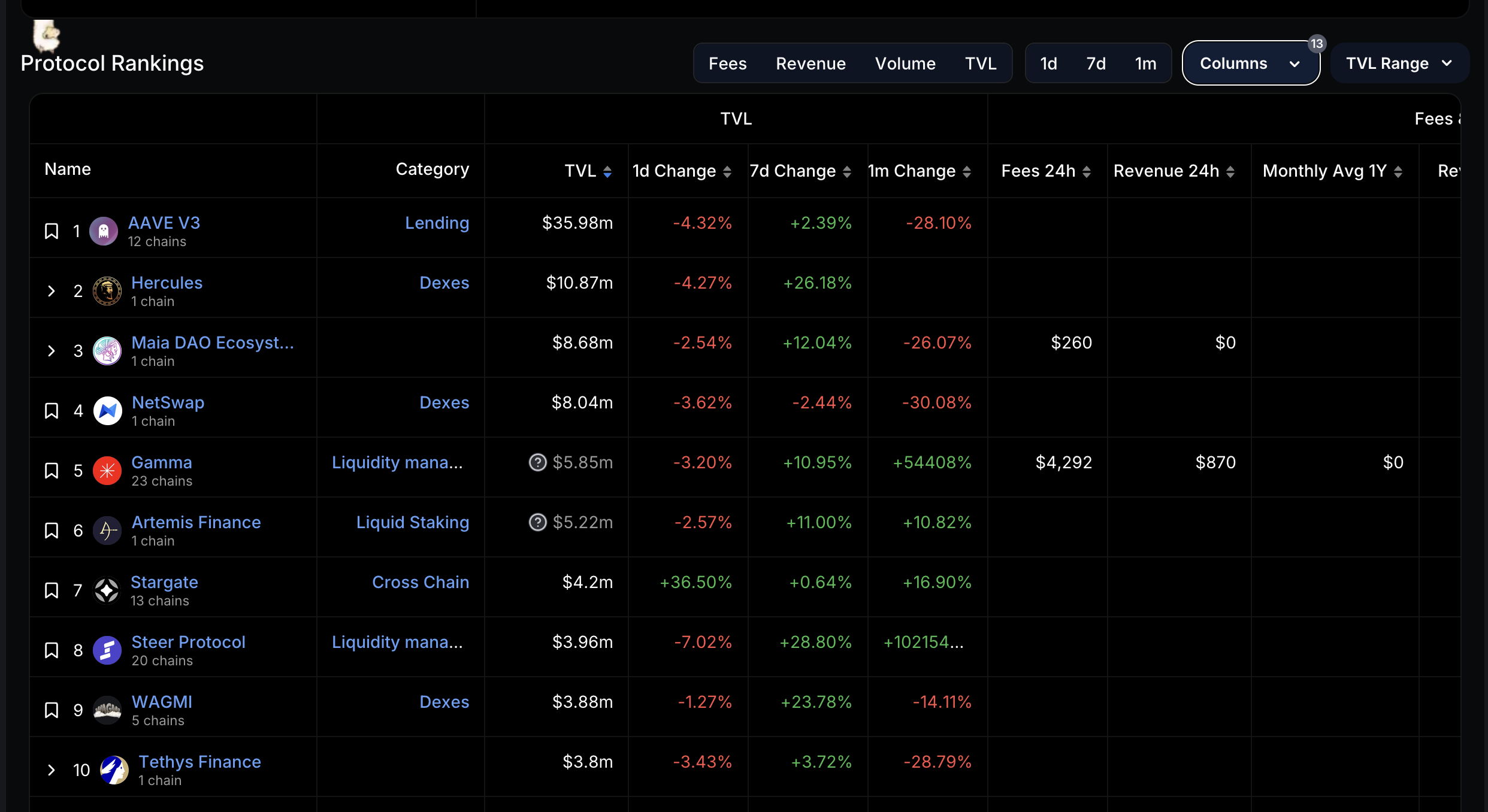Click the Steer Protocol purple logo
The height and width of the screenshot is (812, 1488).
[107, 650]
